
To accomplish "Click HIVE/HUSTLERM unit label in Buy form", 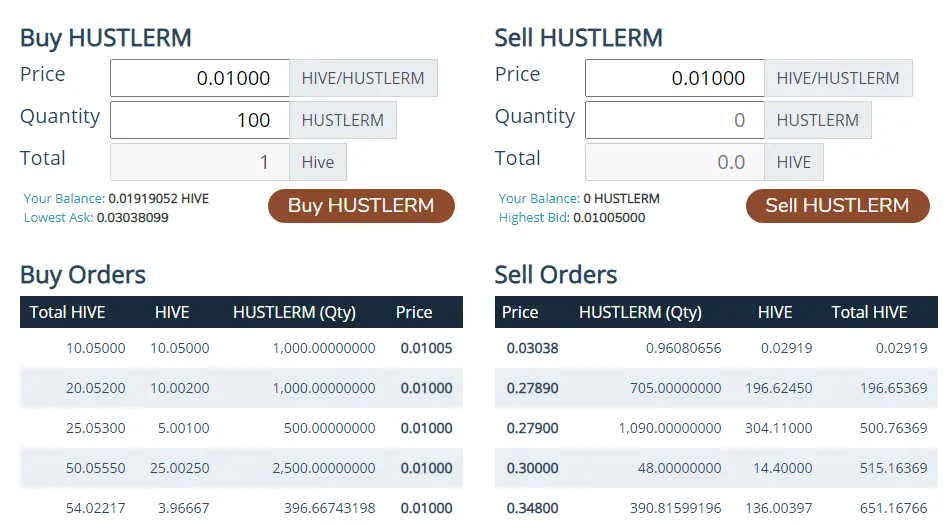I will point(363,78).
